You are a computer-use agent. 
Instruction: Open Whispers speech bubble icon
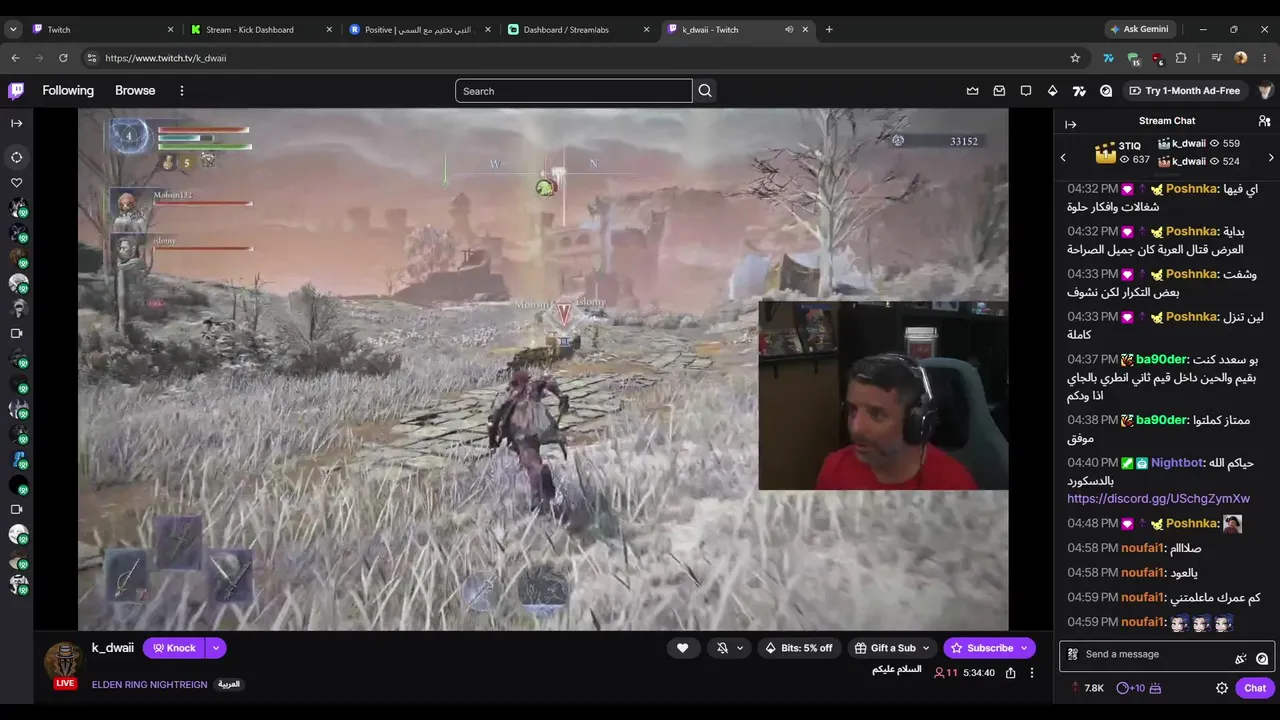(x=1026, y=91)
